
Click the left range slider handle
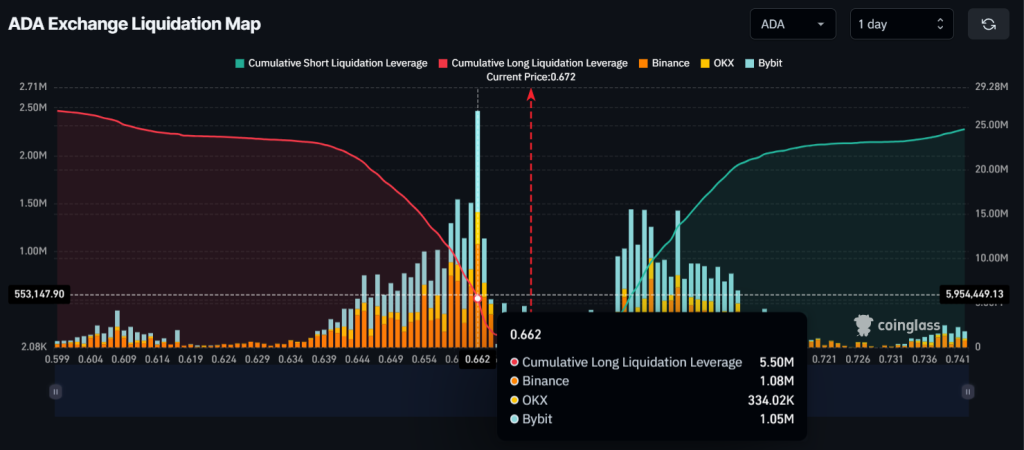[56, 391]
